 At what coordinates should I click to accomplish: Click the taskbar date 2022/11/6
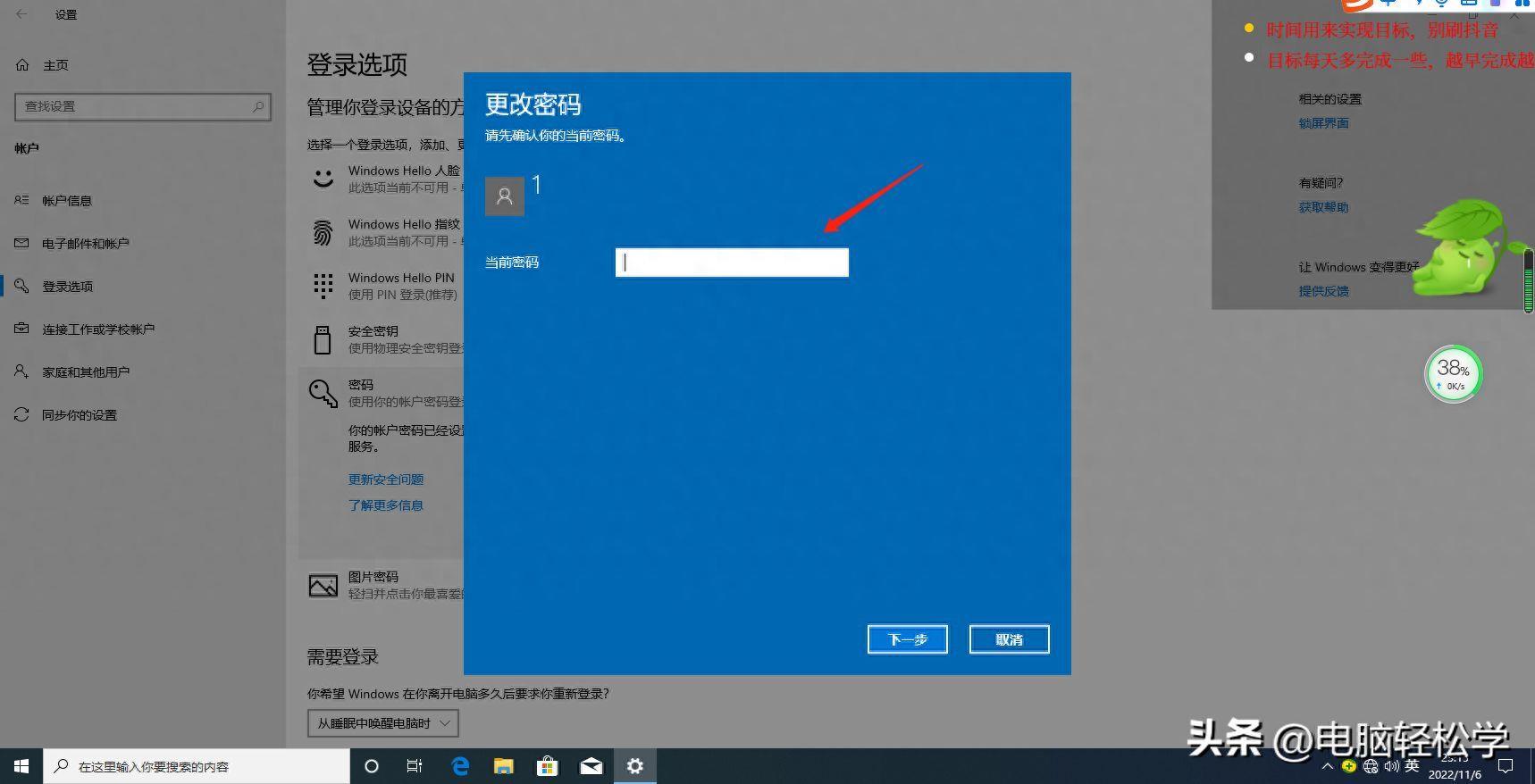(x=1455, y=774)
